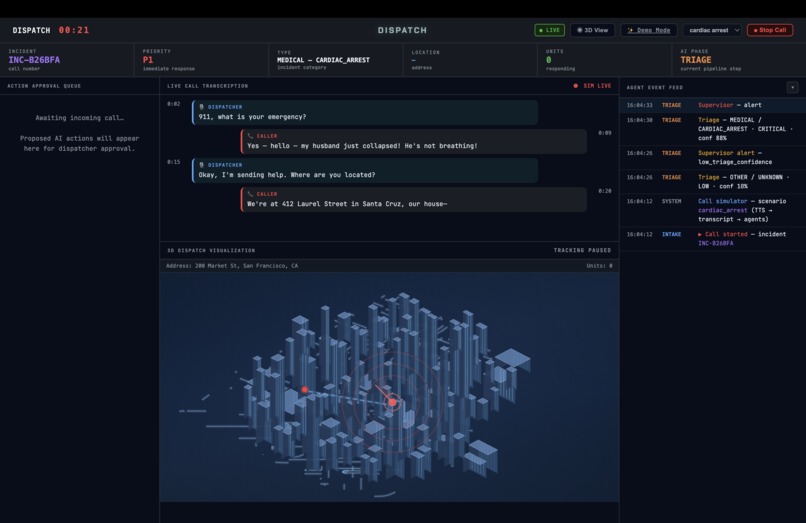Select the 'Supervisor alert — low_triage_confidence' event

[x=712, y=157]
